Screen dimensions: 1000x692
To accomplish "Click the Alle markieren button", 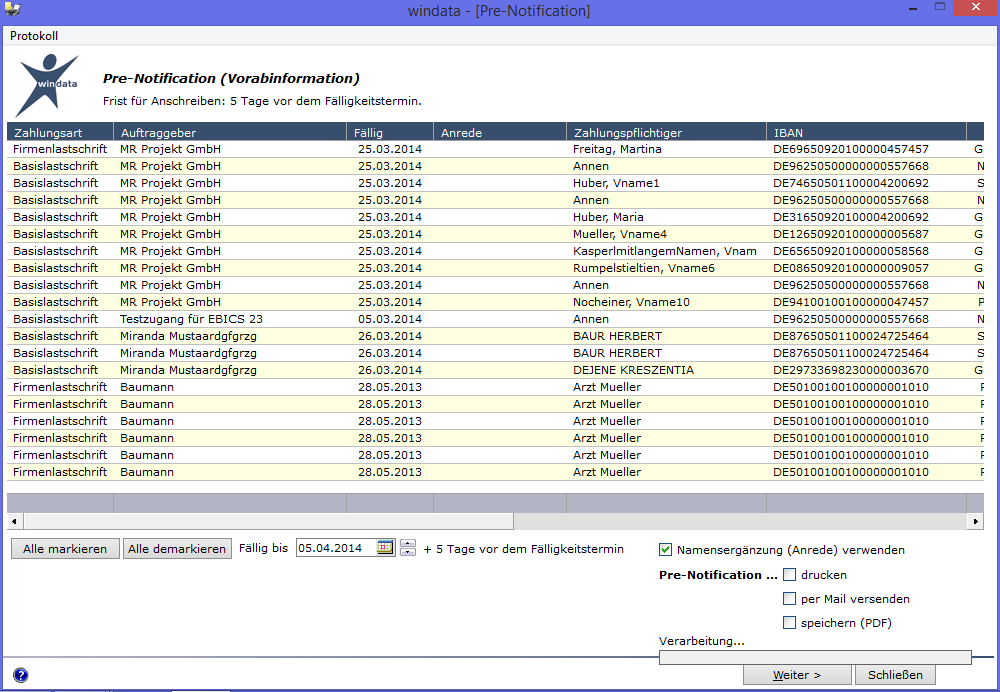I will pos(65,549).
